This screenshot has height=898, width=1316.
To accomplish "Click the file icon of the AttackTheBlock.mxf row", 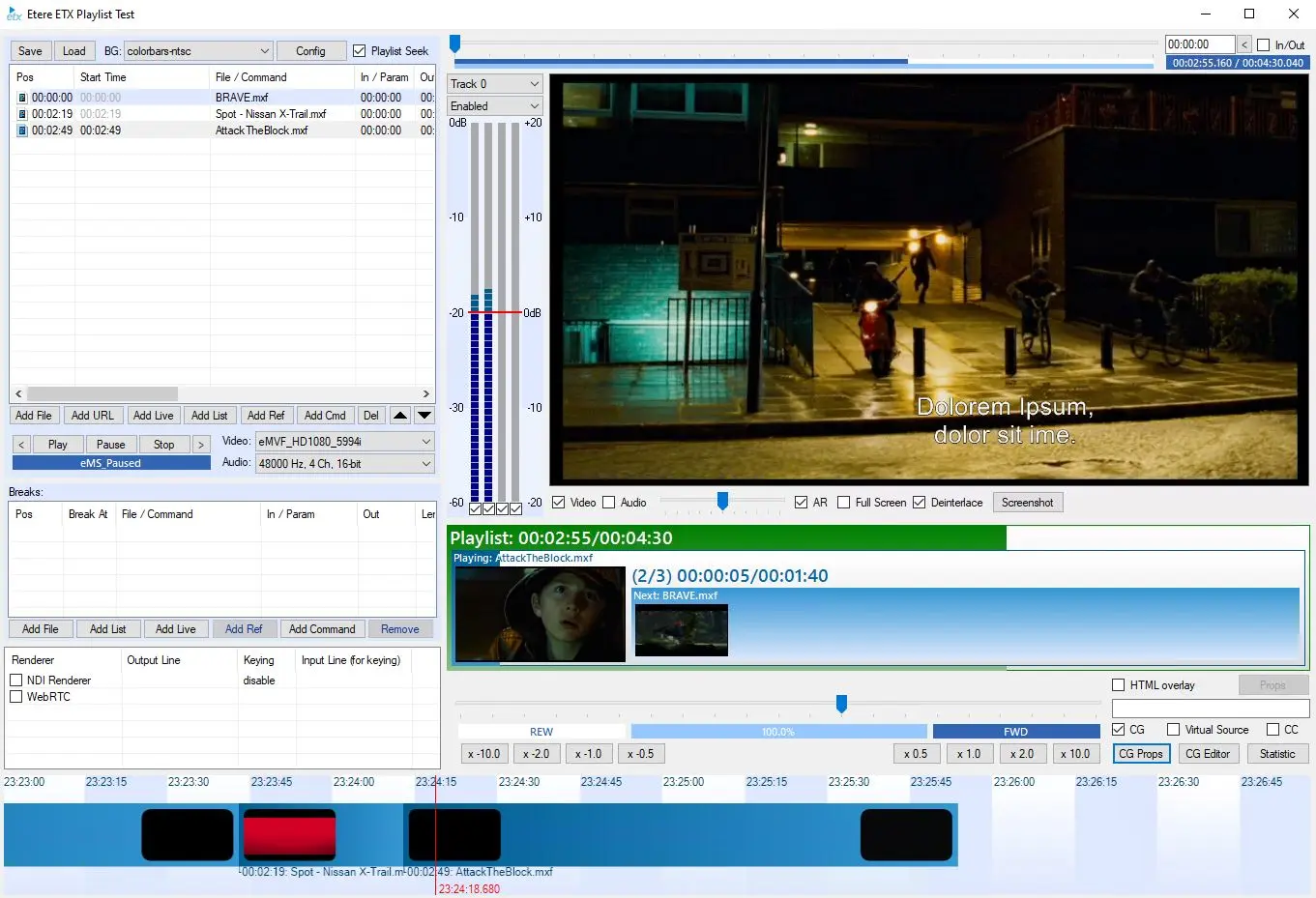I will [22, 130].
